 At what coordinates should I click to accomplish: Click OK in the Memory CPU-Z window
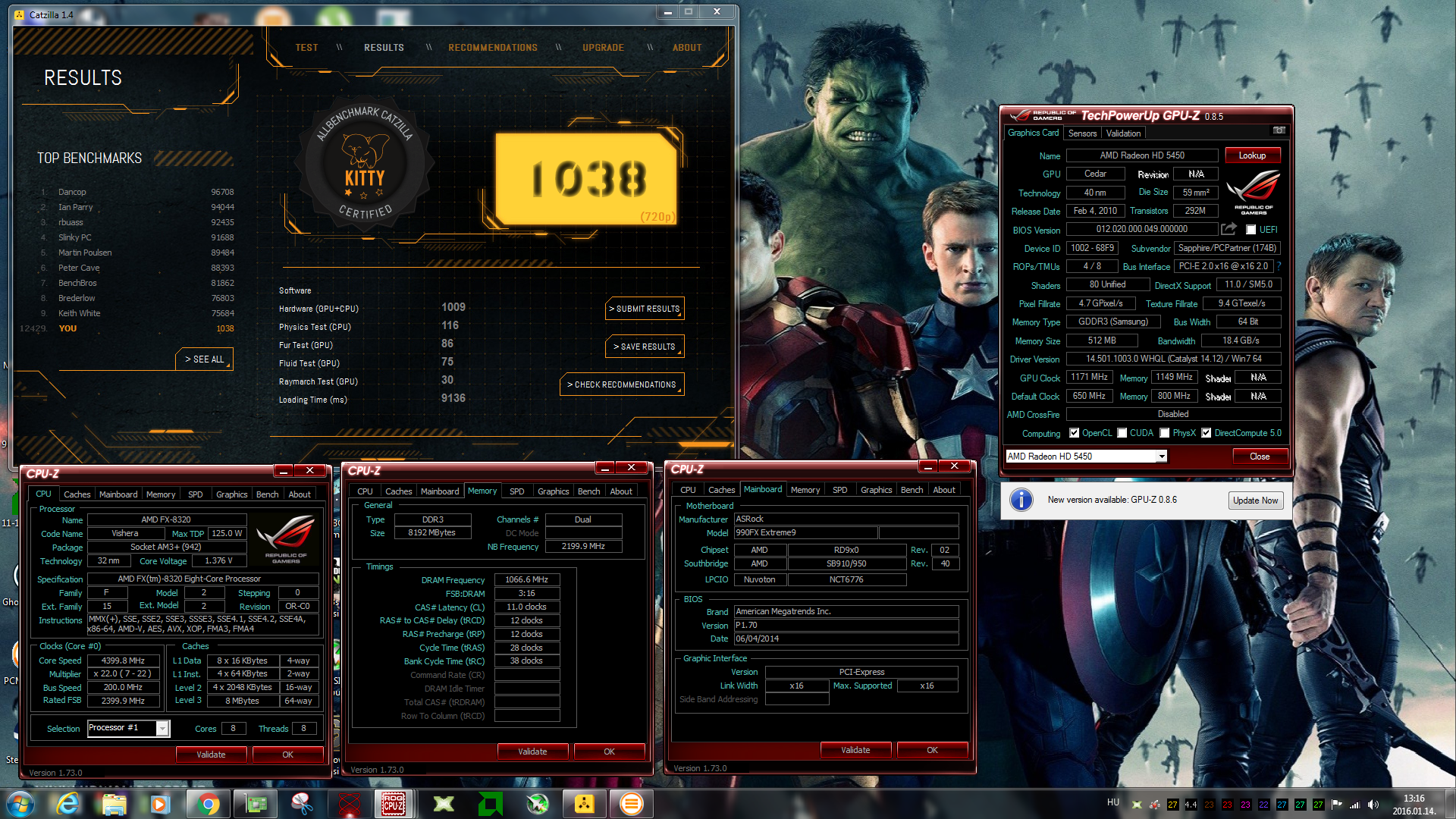click(609, 752)
